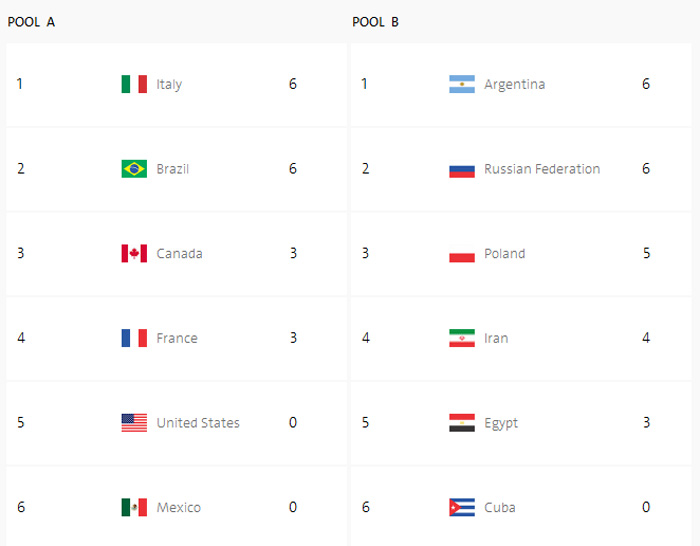Open the United States team link
700x546 pixels.
point(198,423)
